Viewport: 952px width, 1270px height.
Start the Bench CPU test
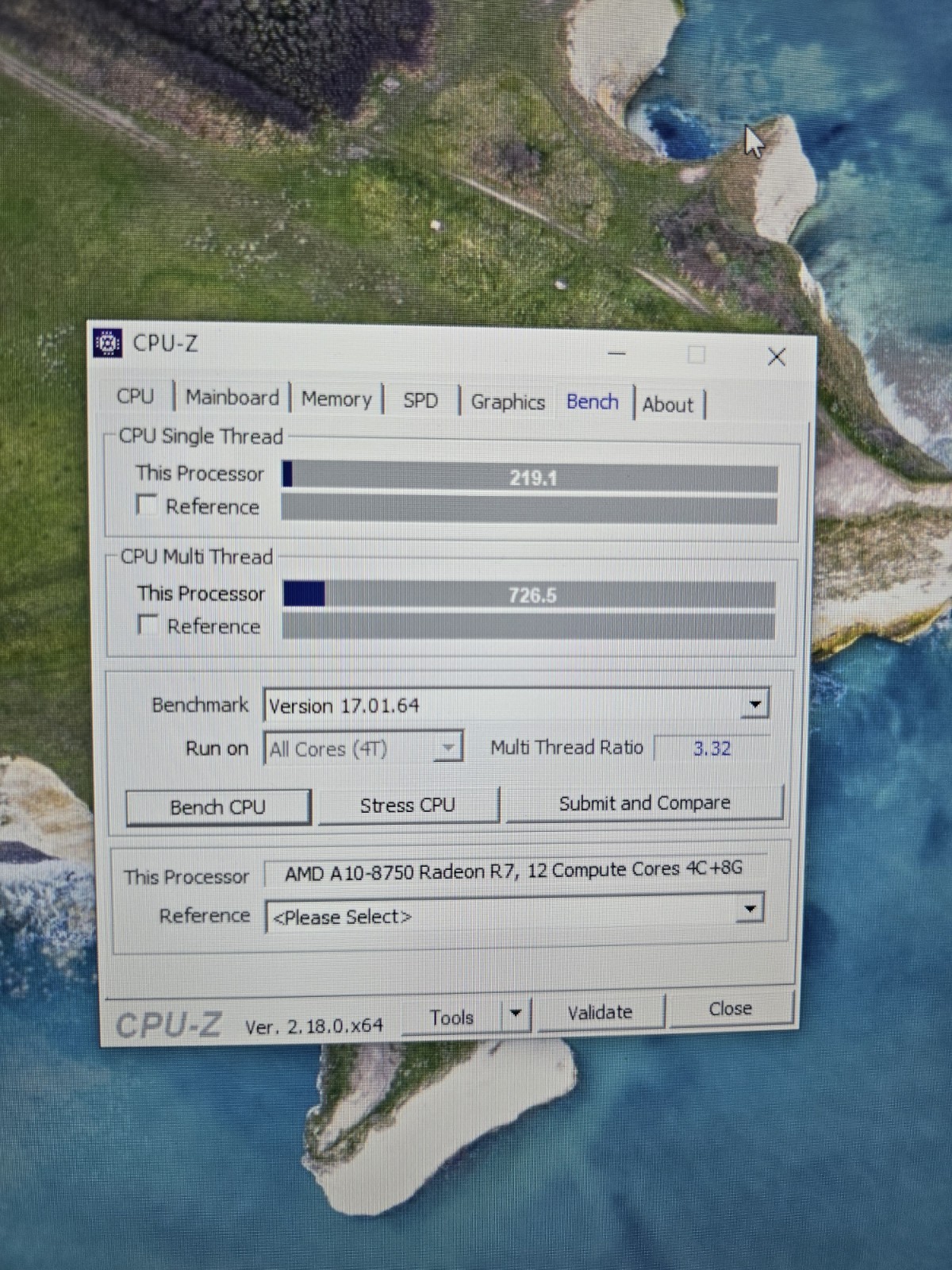[x=218, y=806]
